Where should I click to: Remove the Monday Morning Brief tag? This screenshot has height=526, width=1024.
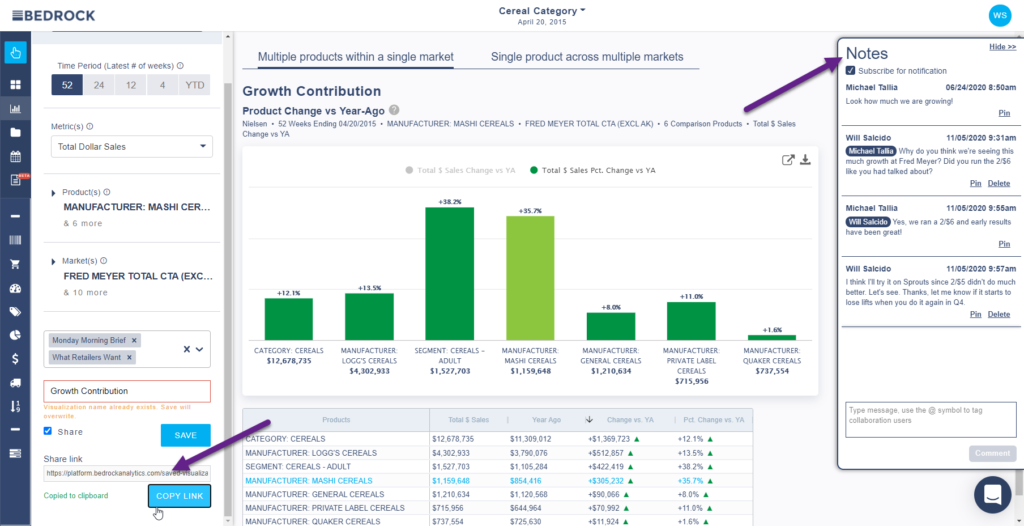click(x=134, y=340)
